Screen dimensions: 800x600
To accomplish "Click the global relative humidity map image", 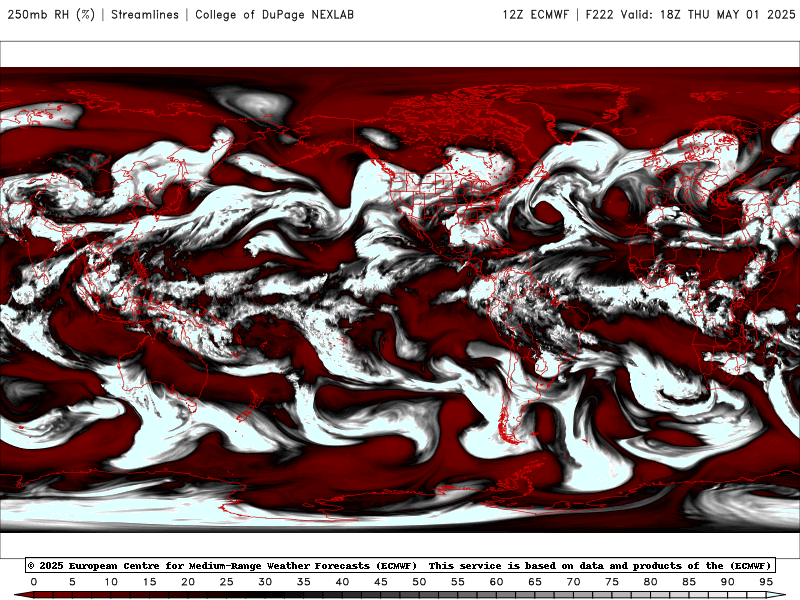I will [x=400, y=299].
